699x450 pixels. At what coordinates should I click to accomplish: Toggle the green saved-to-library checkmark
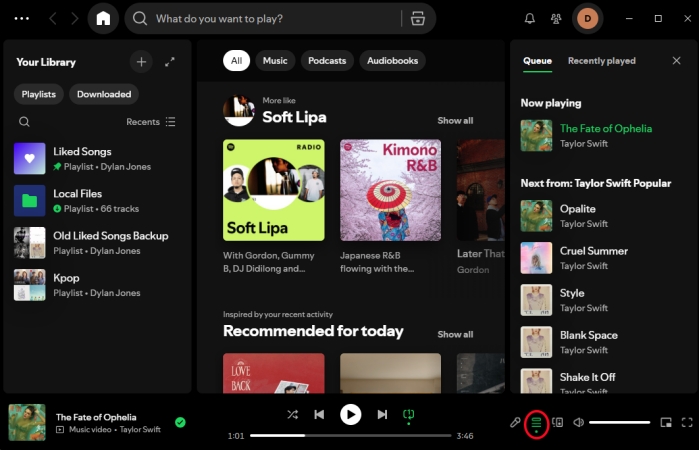pos(180,422)
